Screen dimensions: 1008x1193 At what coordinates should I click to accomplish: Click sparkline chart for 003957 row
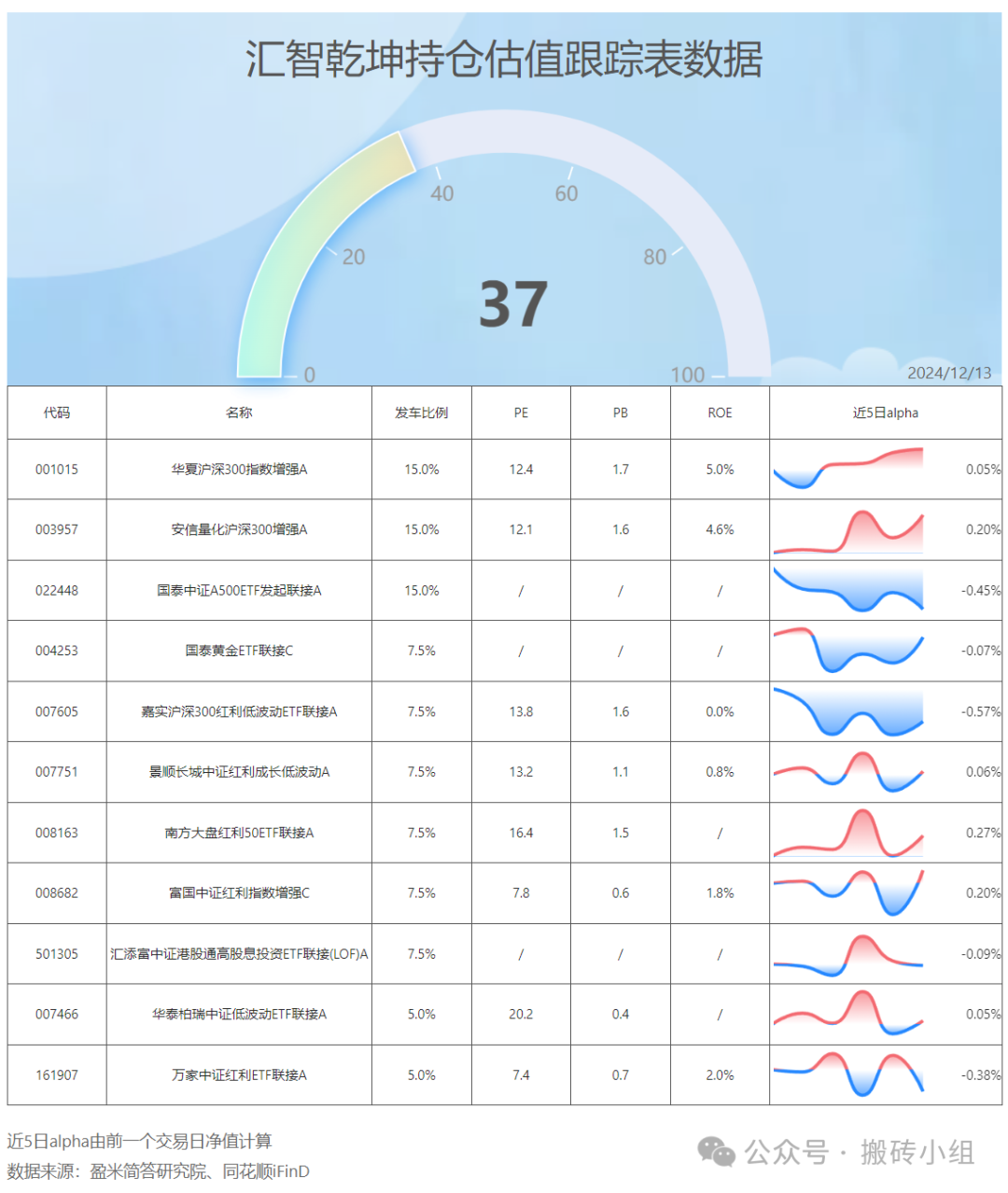[x=848, y=530]
